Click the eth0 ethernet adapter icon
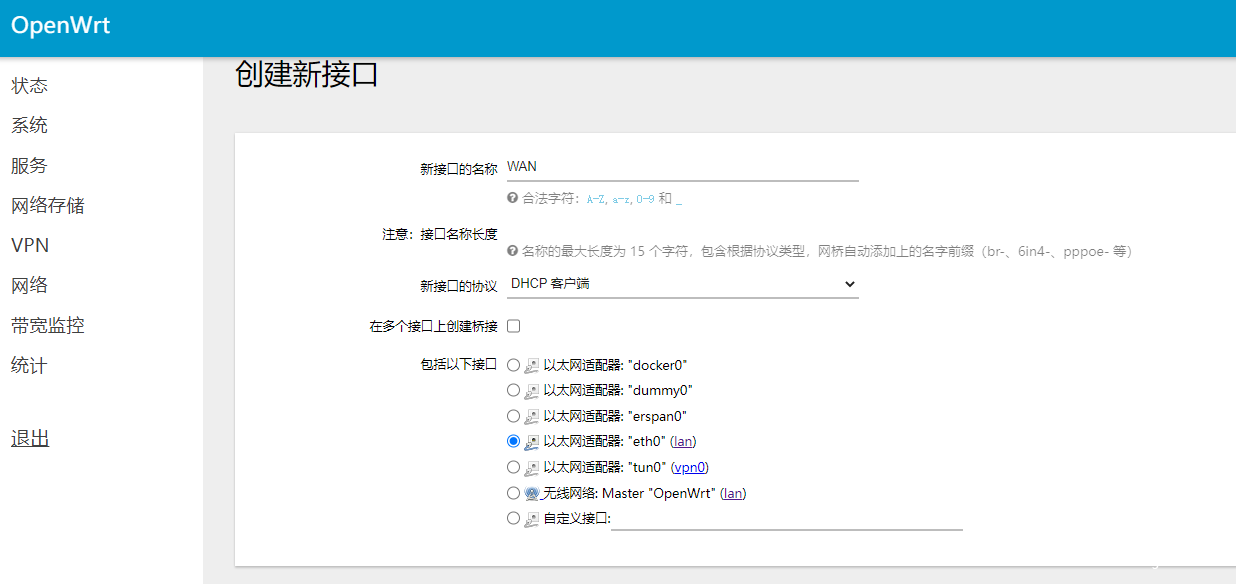Viewport: 1236px width, 584px height. [x=532, y=442]
